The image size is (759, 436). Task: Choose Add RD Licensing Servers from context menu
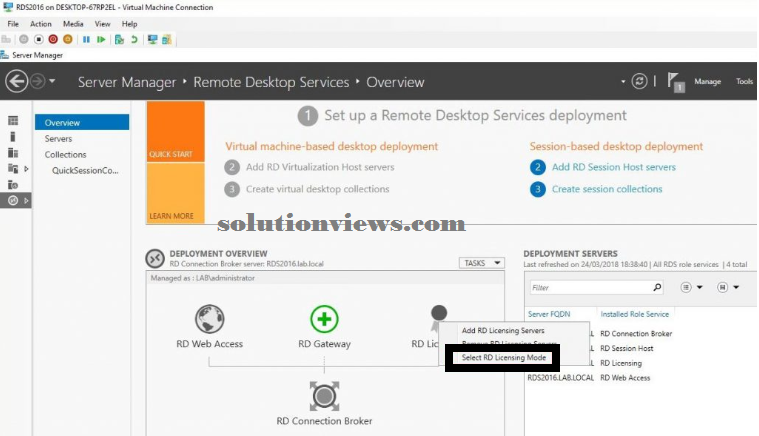click(503, 331)
